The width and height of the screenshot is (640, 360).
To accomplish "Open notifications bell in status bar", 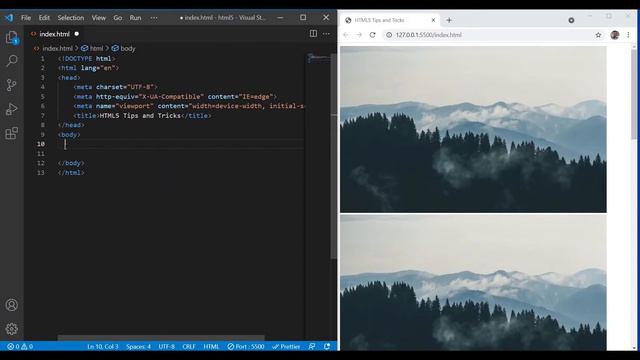I will point(327,347).
